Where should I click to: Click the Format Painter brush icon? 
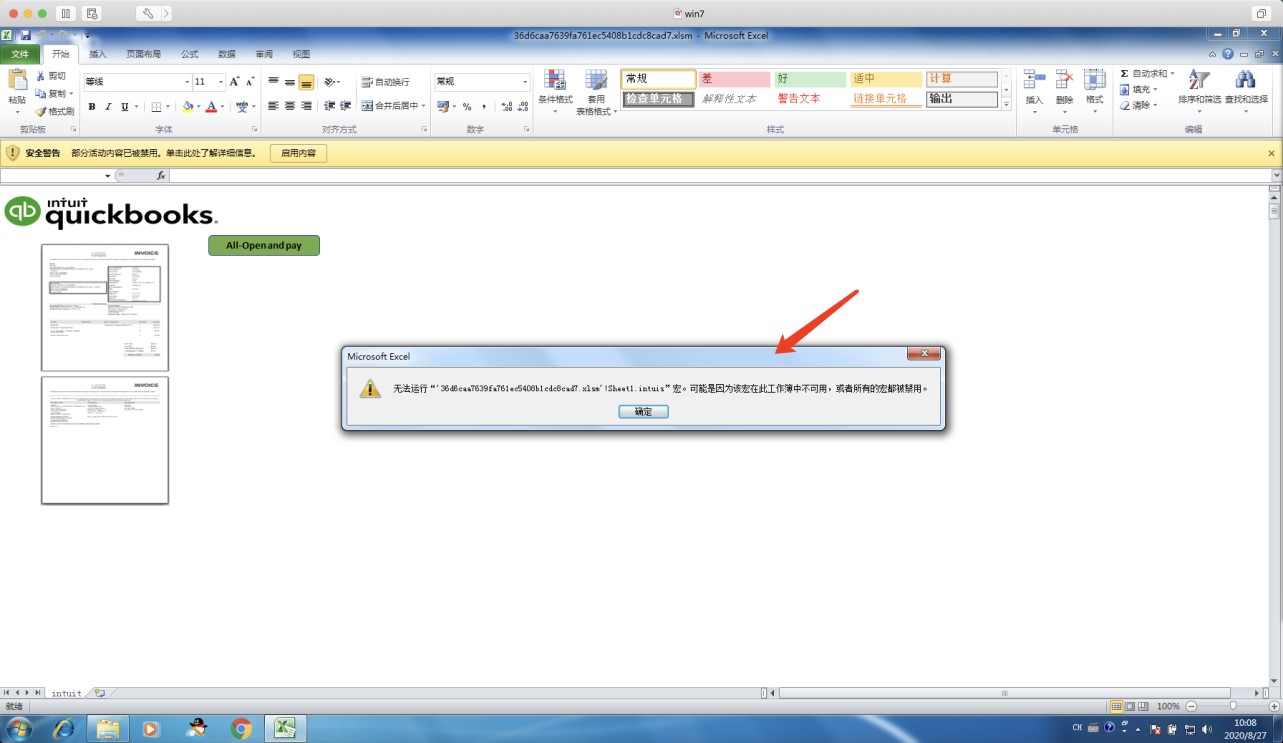pyautogui.click(x=41, y=111)
